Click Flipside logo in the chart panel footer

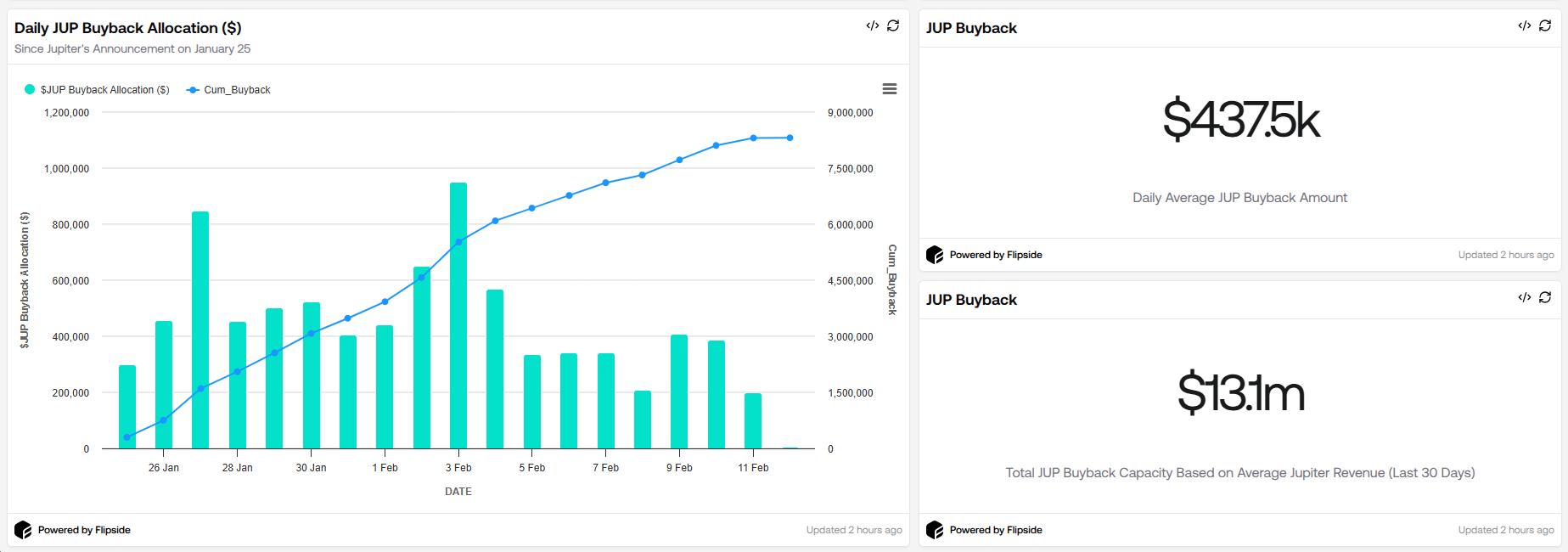tap(23, 530)
